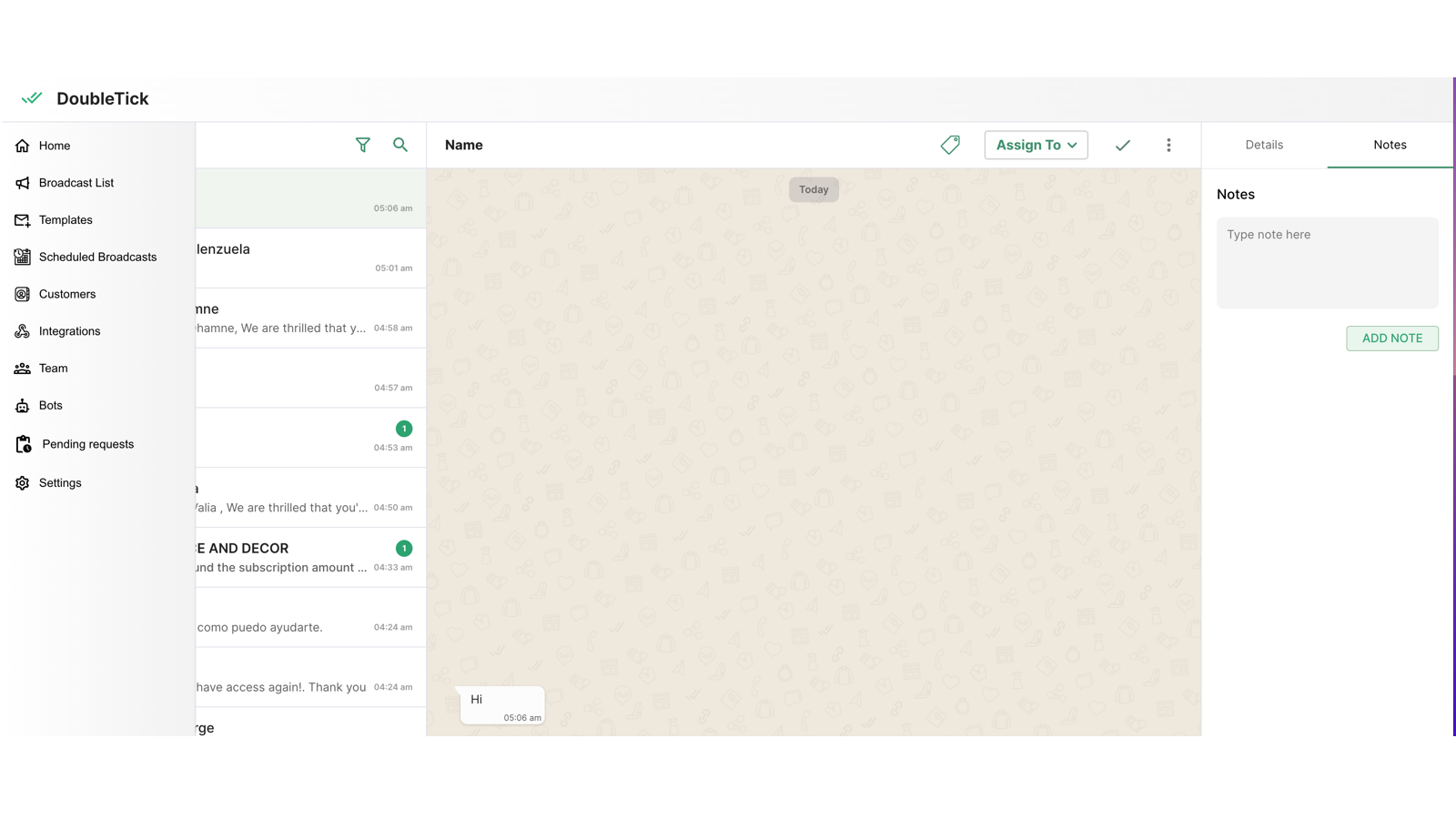Screen dimensions: 1456x819
Task: Open chat search with magnifier icon
Action: (x=400, y=145)
